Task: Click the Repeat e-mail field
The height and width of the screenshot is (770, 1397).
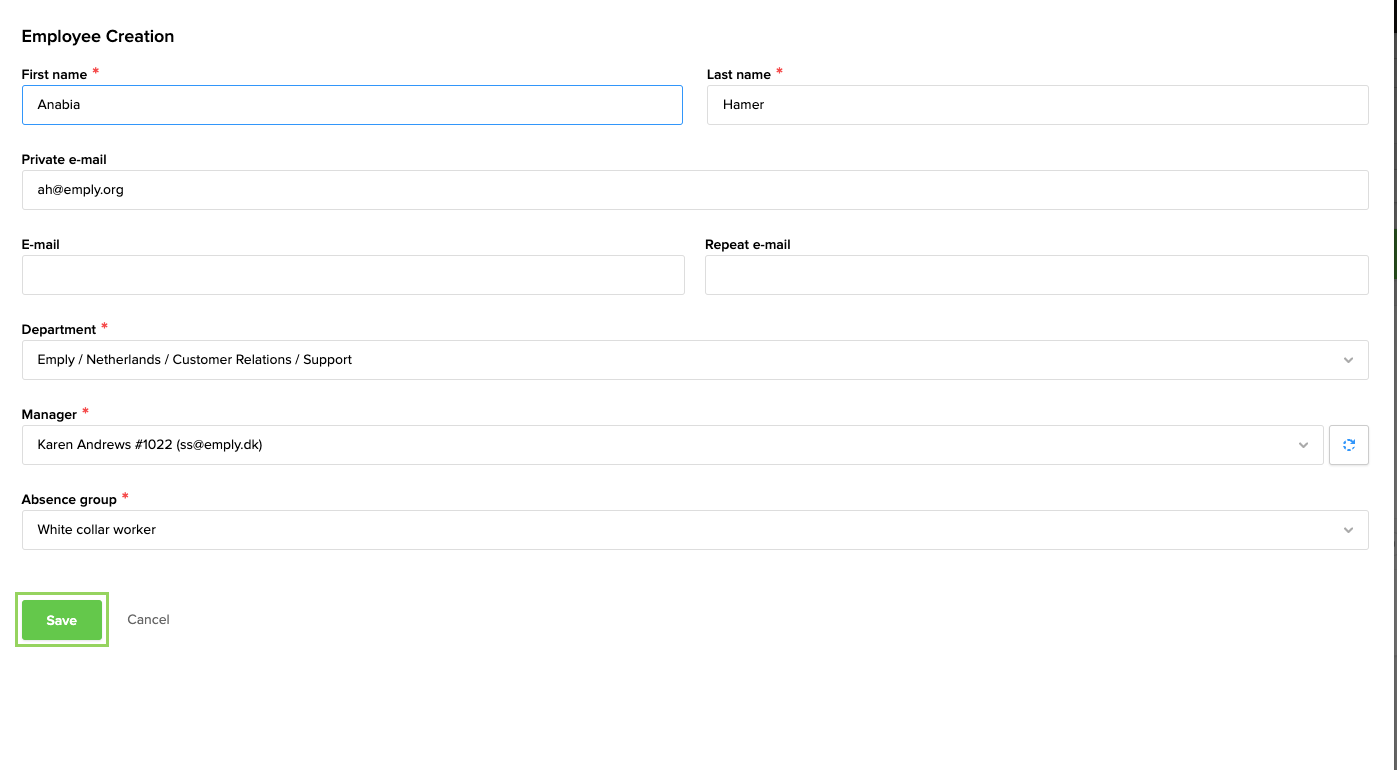Action: [1036, 274]
